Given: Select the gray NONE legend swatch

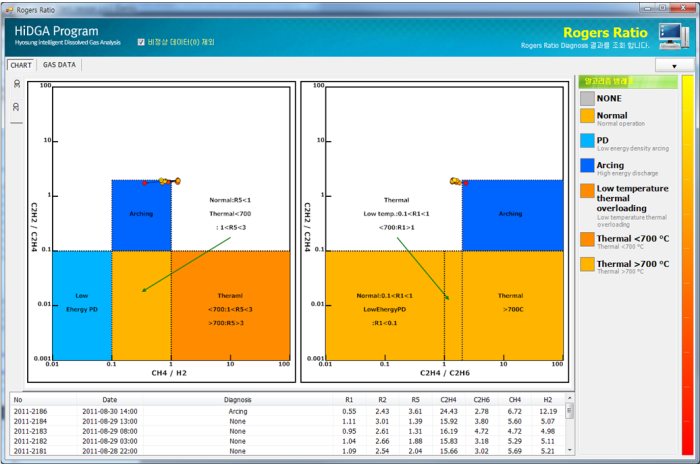Looking at the screenshot, I should 587,98.
